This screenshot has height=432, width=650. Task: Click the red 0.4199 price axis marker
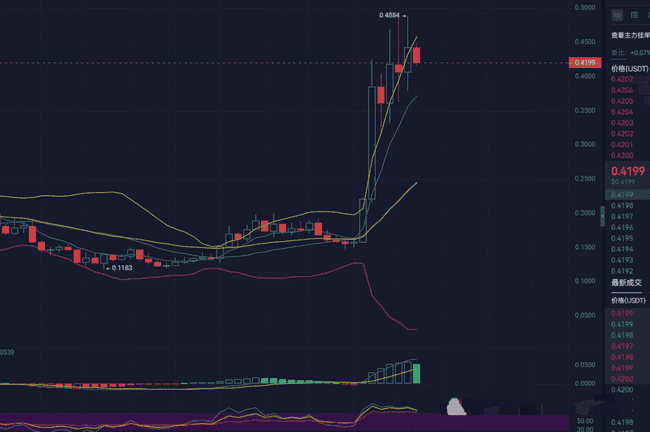coord(585,63)
